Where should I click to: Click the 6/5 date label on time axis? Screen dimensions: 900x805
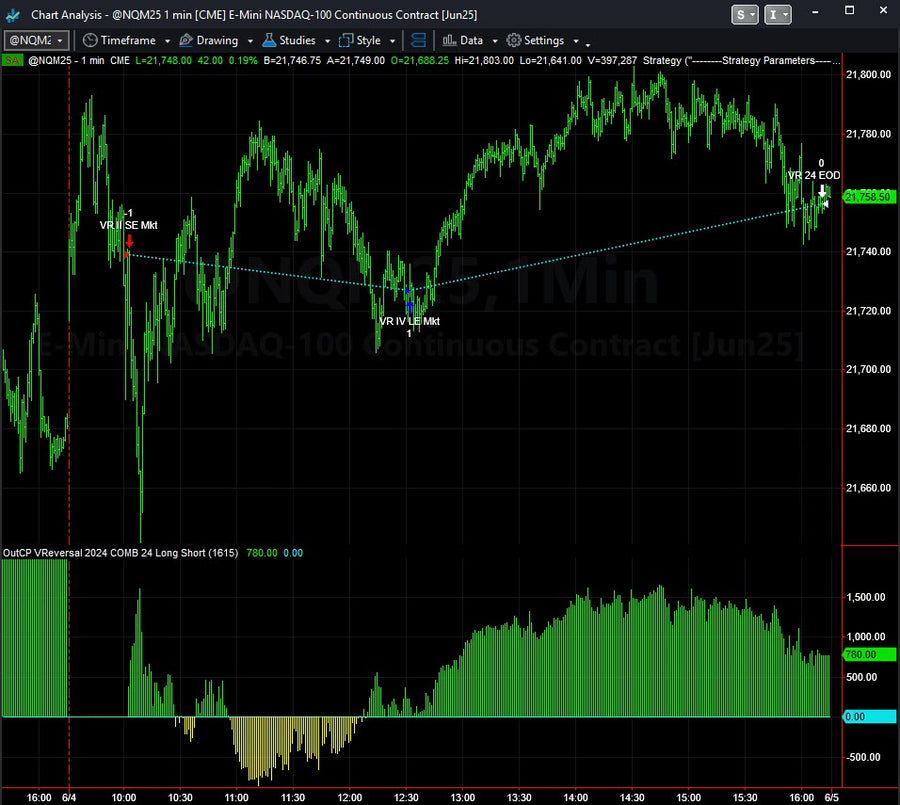coord(832,798)
